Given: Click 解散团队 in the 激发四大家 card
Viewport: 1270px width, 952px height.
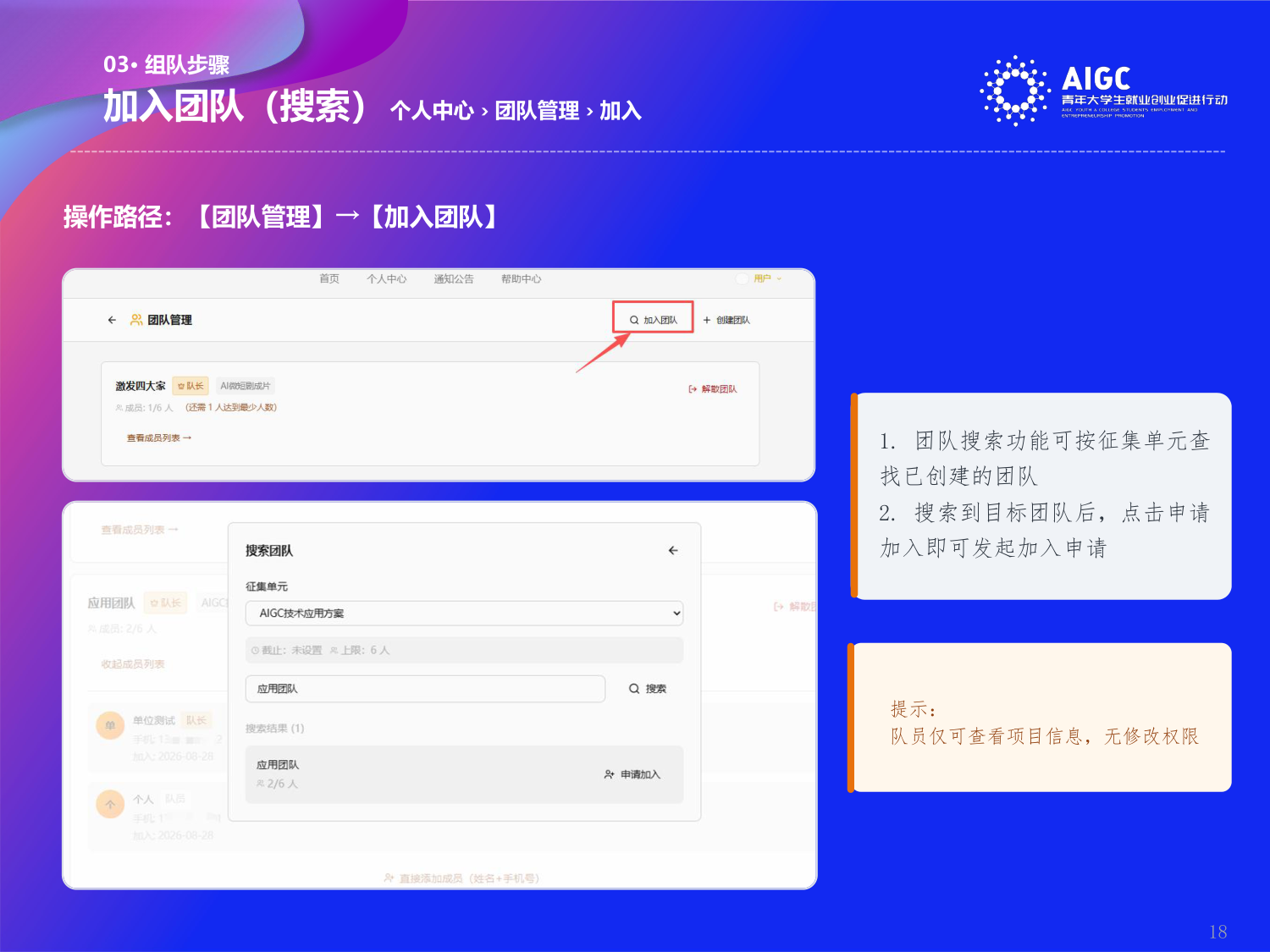Looking at the screenshot, I should [712, 389].
